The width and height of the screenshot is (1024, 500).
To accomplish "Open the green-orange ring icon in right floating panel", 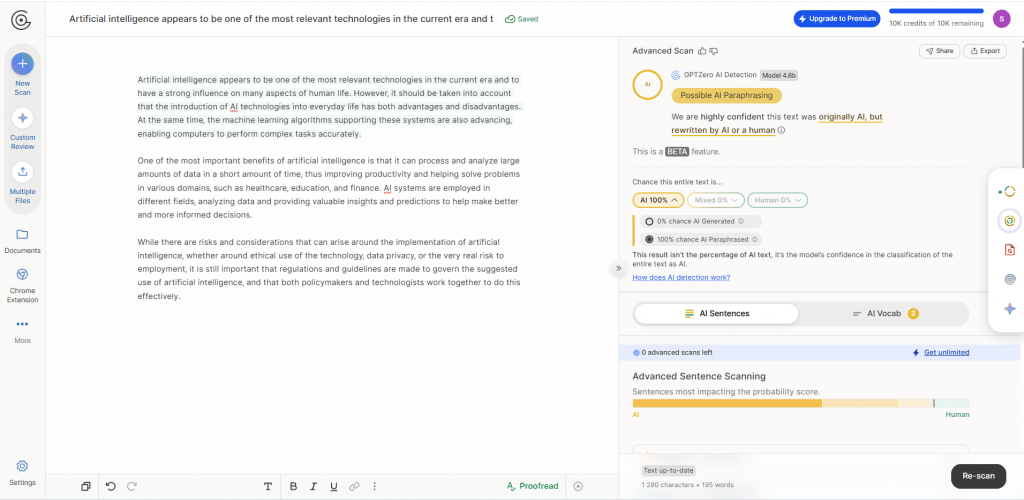I will [1009, 191].
